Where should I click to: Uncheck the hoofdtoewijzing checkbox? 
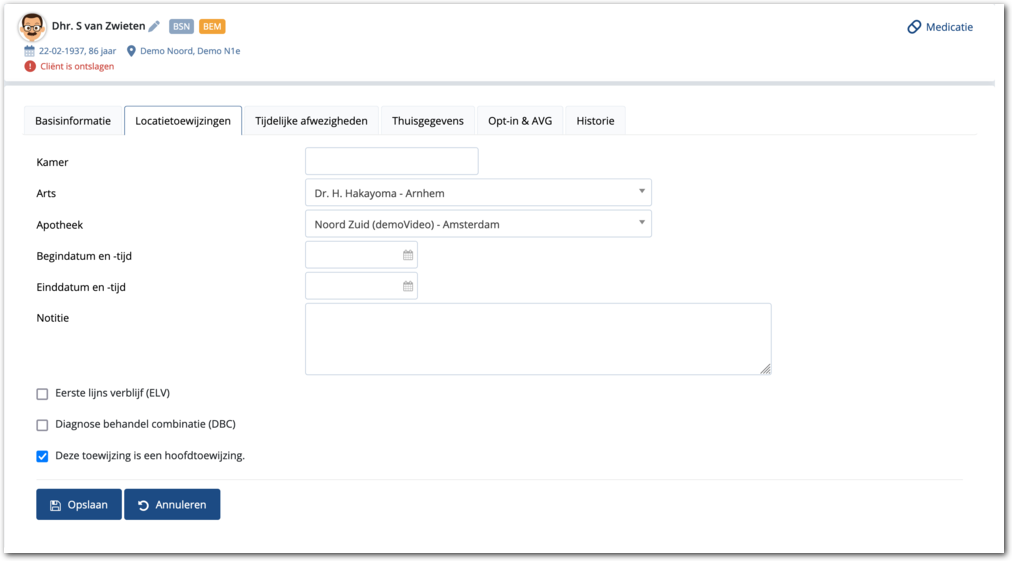coord(42,456)
